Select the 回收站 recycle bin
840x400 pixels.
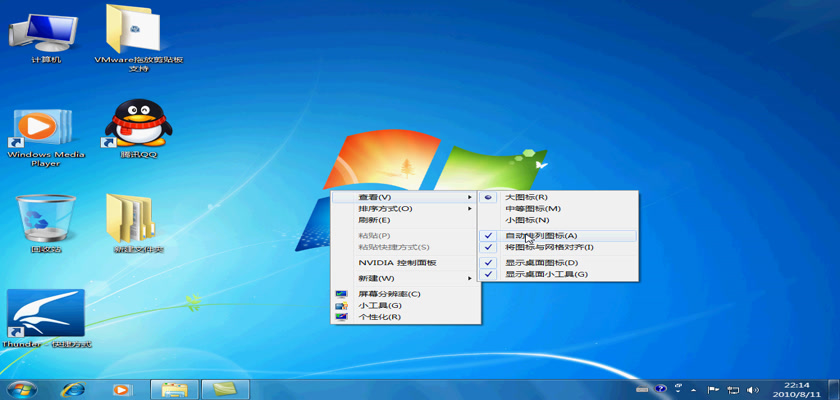point(45,218)
